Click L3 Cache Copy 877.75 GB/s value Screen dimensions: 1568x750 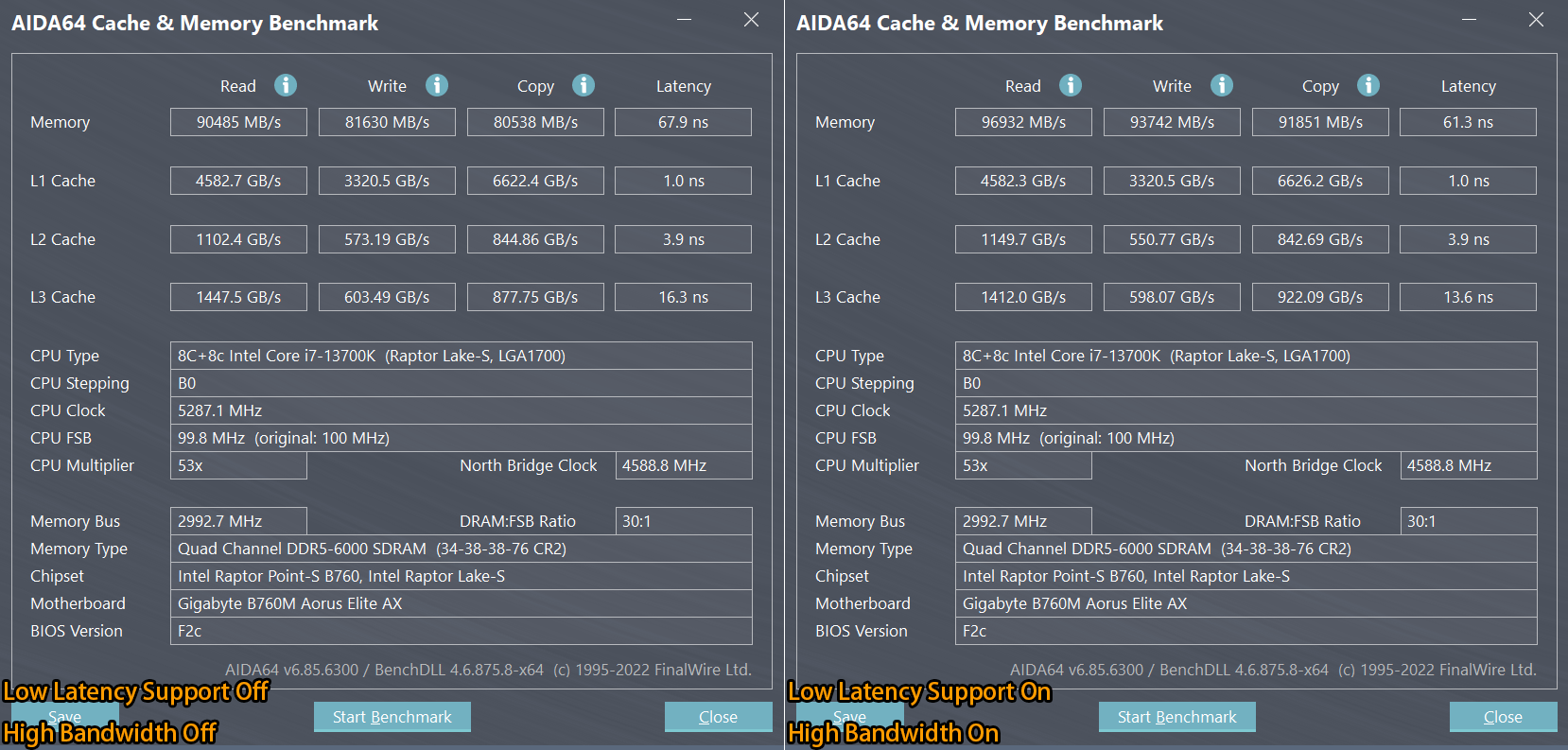pos(535,297)
